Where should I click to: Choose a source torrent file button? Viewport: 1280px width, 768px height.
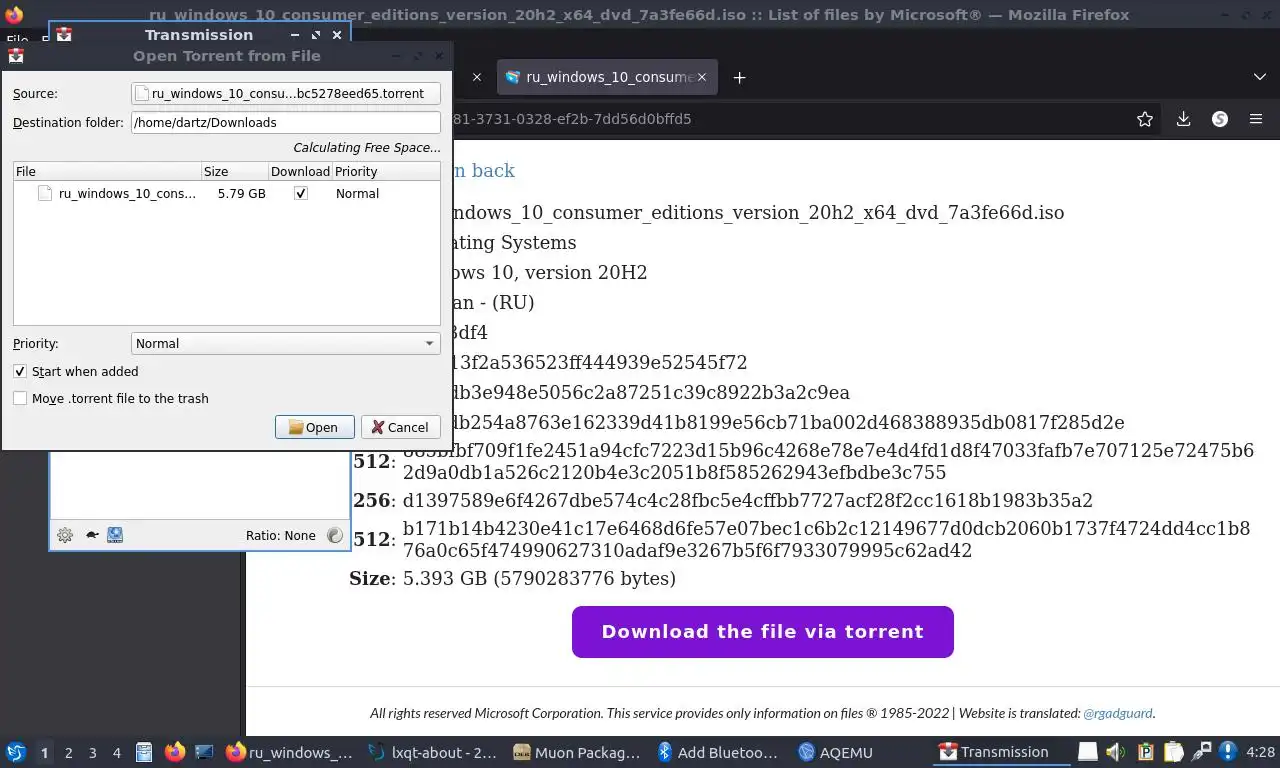(x=286, y=93)
